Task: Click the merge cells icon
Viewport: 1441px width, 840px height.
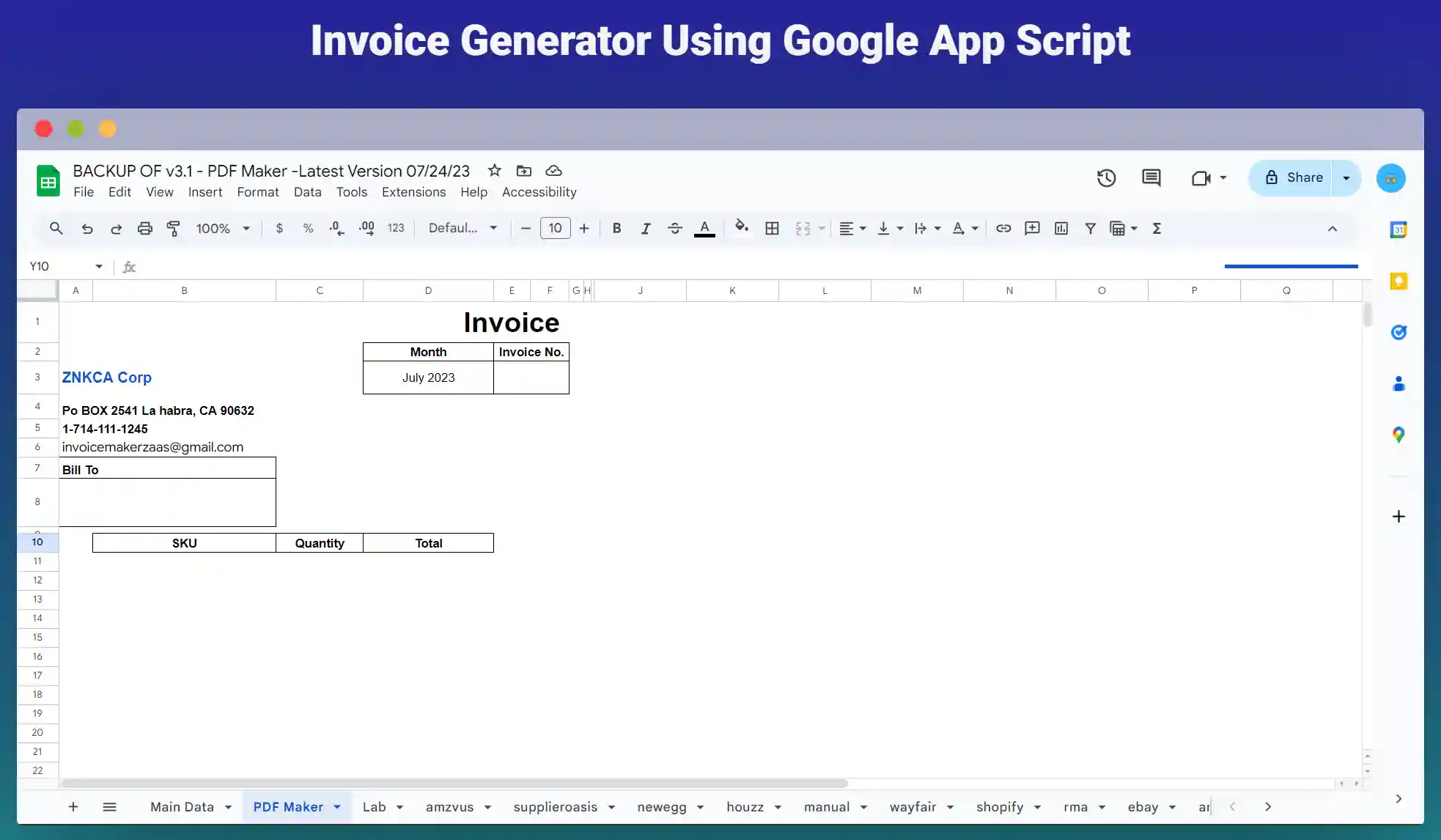Action: 803,228
